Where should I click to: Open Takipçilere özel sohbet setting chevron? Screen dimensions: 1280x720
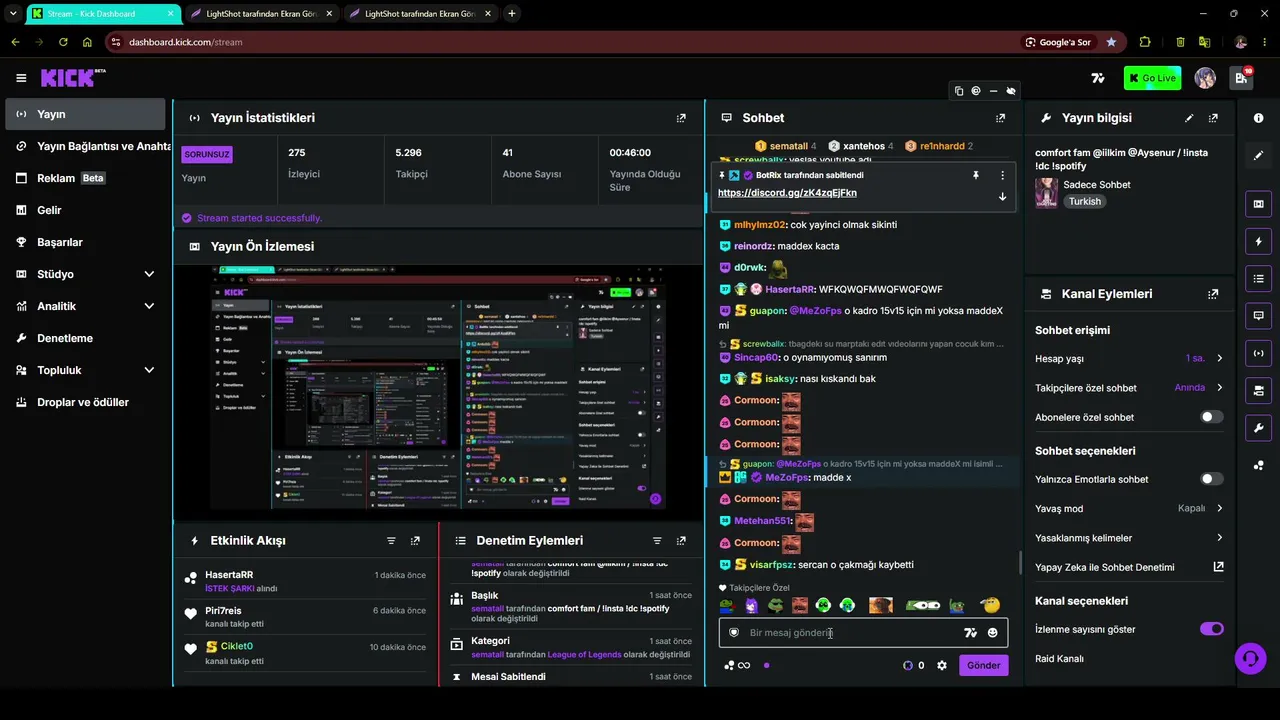(x=1219, y=387)
